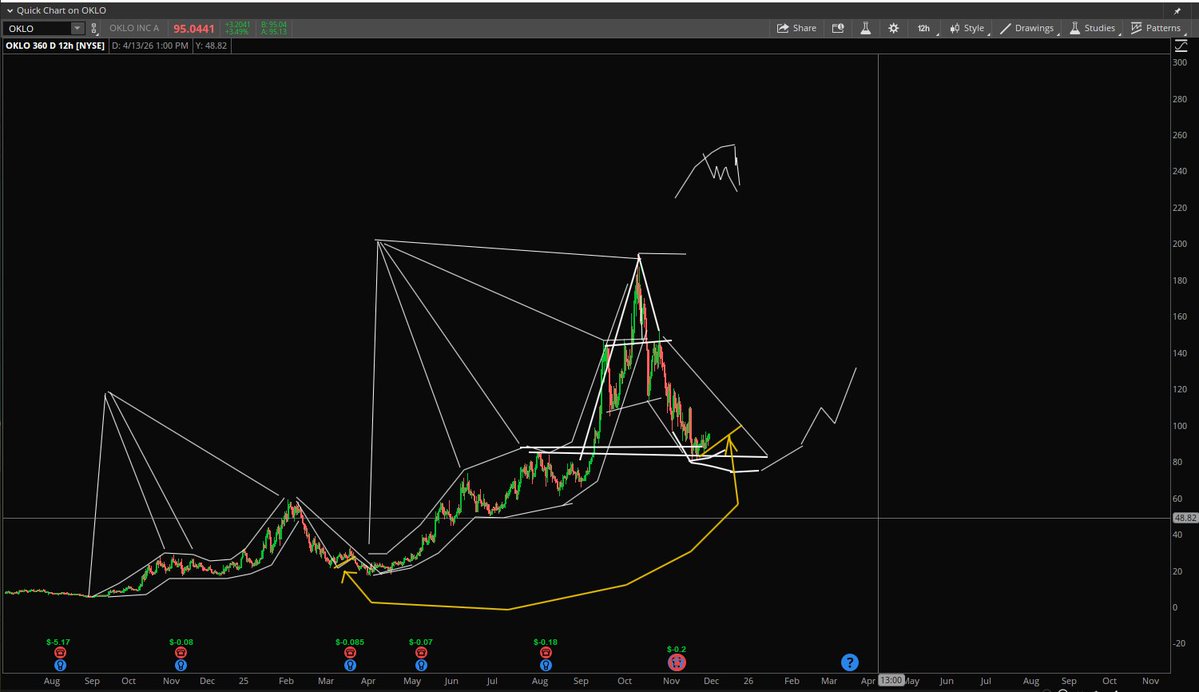Click the 13:00 time label on axis

[x=891, y=681]
